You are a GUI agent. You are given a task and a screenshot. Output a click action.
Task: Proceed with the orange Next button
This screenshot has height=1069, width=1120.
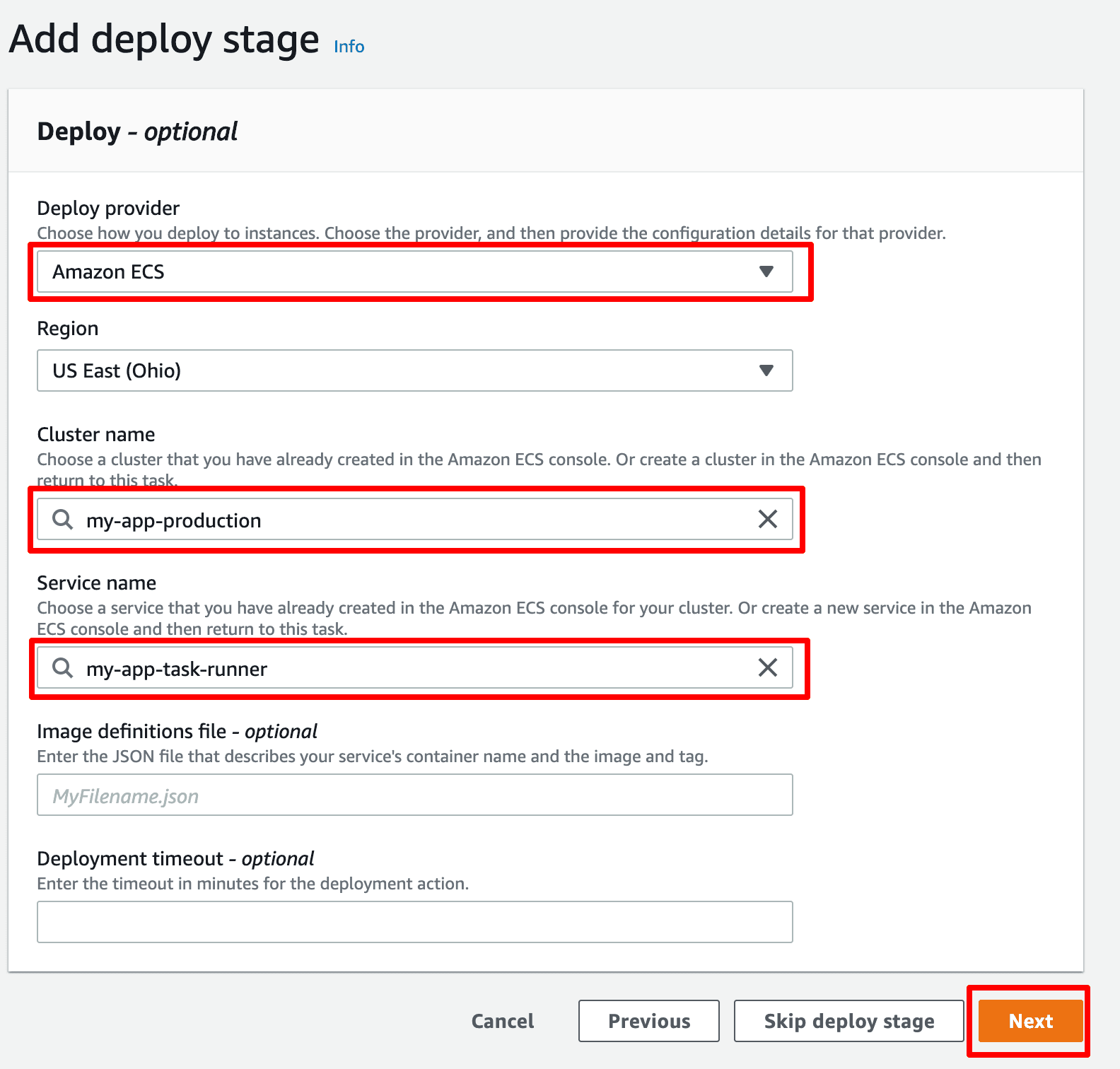pos(1030,1021)
